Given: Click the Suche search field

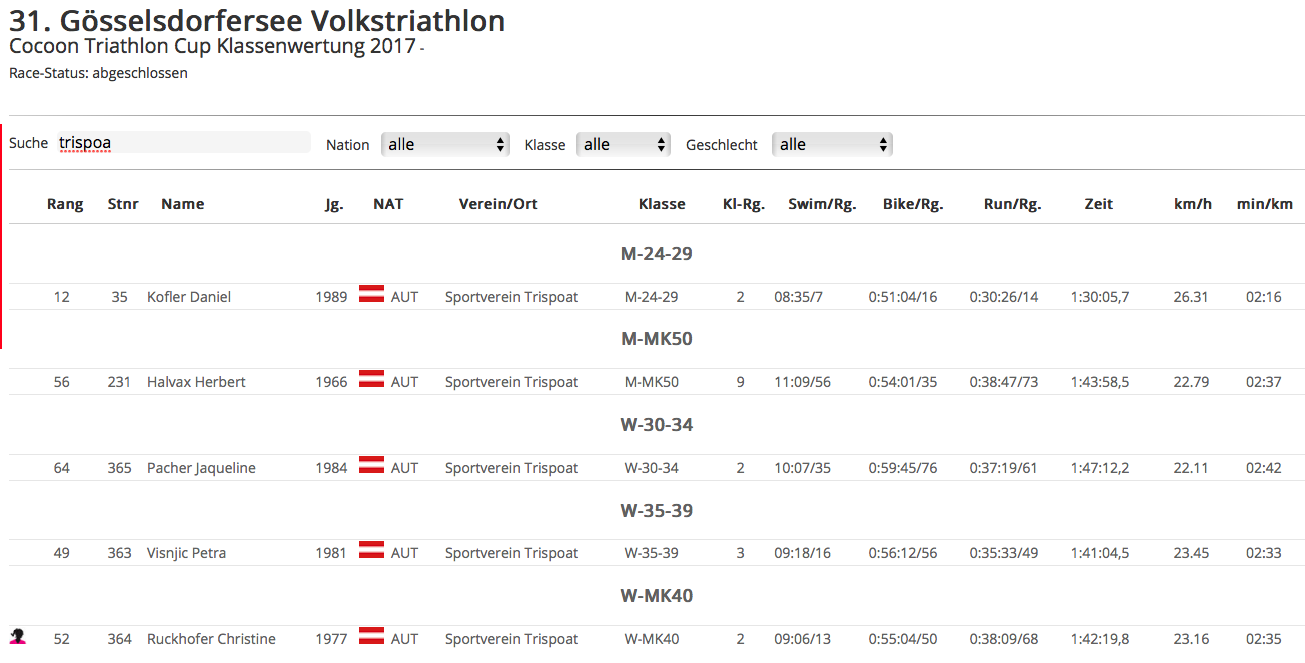Looking at the screenshot, I should coord(182,143).
